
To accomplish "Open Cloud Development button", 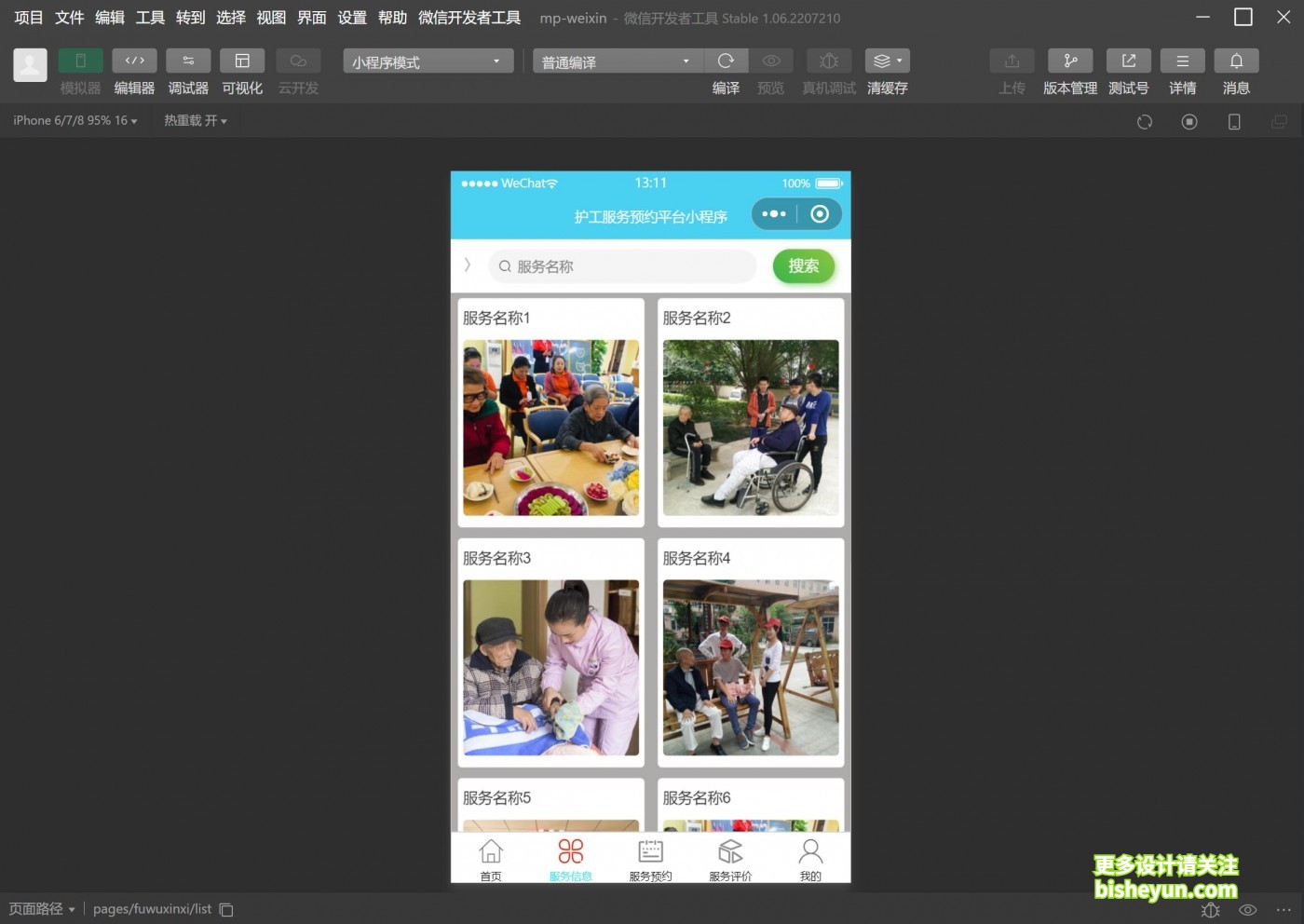I will pos(298,61).
